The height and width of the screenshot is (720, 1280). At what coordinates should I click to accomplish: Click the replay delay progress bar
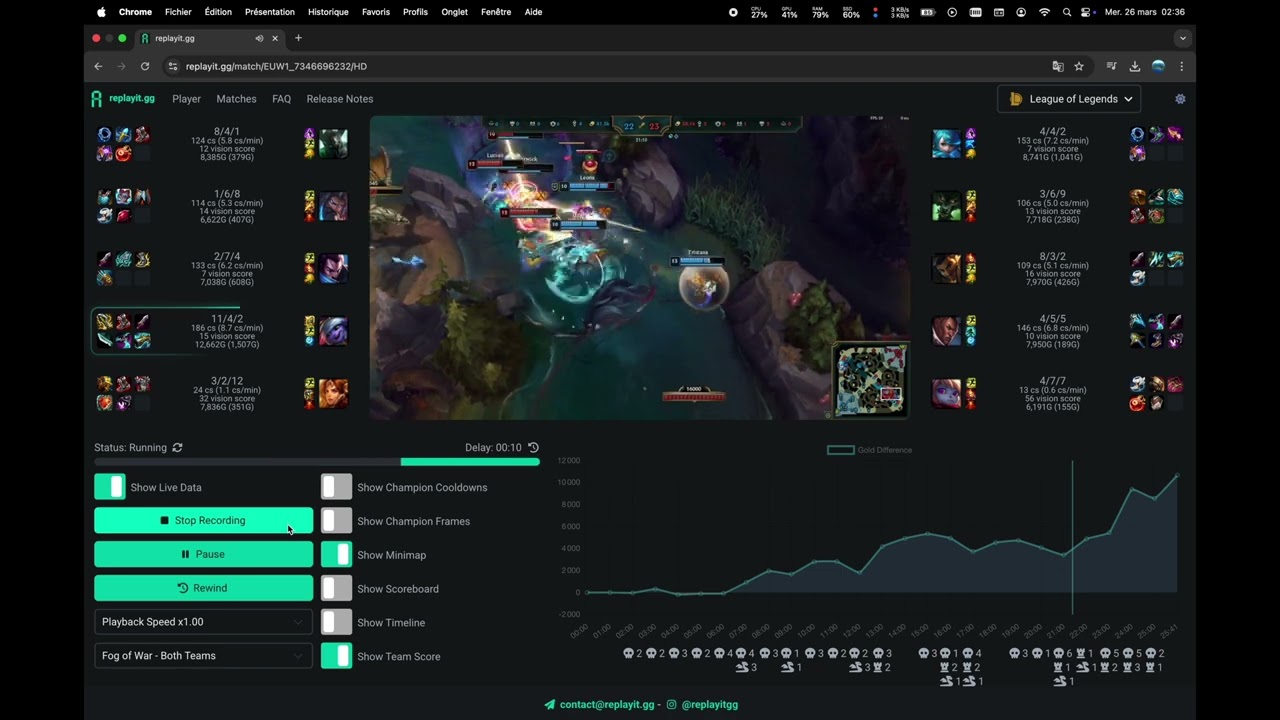pos(317,462)
